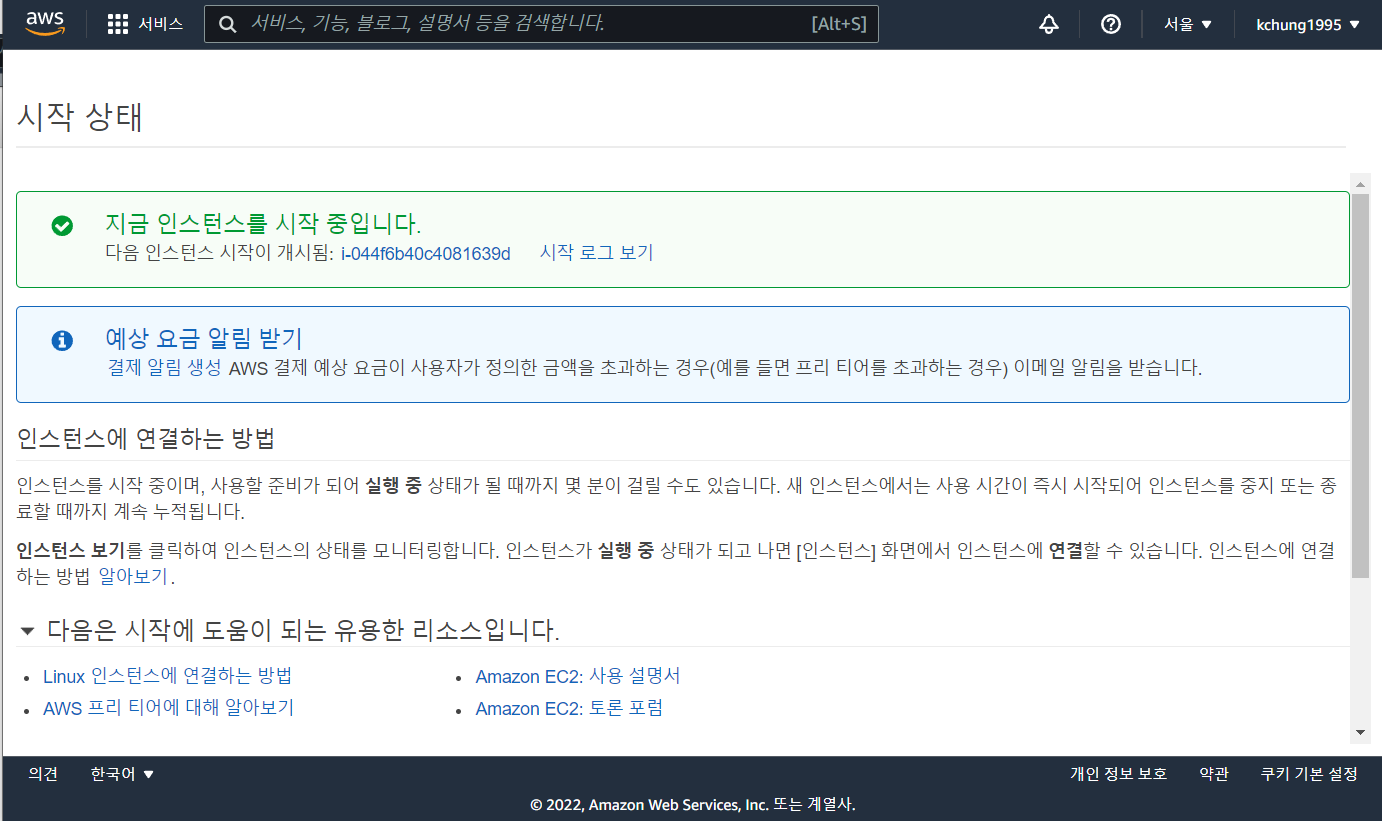
Task: Open Amazon EC2: 사용 설명서 link
Action: [578, 676]
